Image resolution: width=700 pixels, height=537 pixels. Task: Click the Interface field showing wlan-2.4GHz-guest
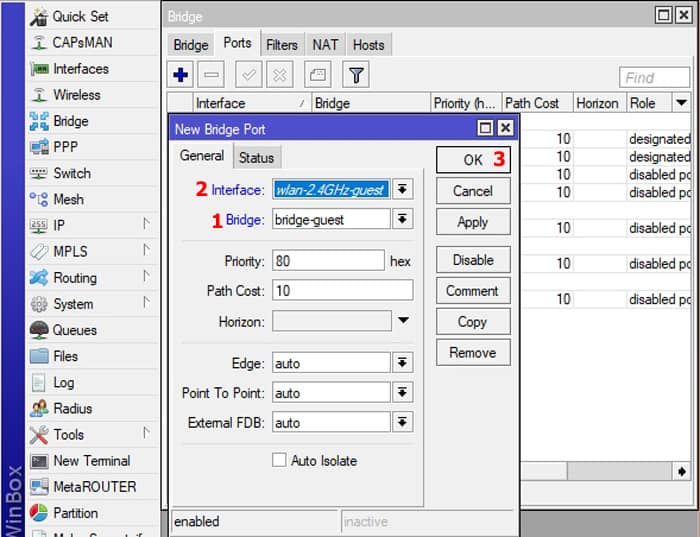click(331, 190)
